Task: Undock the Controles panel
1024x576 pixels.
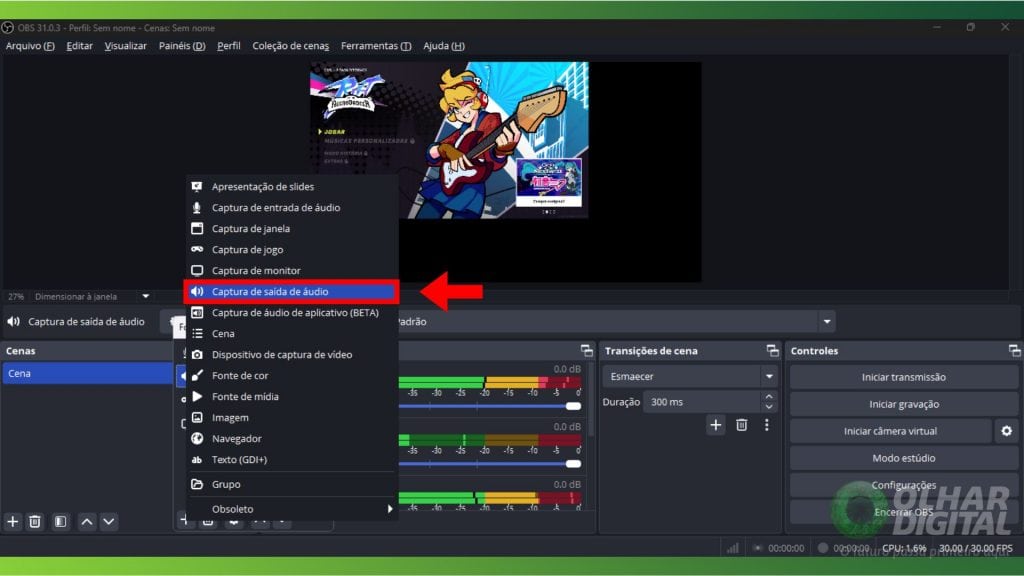Action: click(x=1014, y=351)
